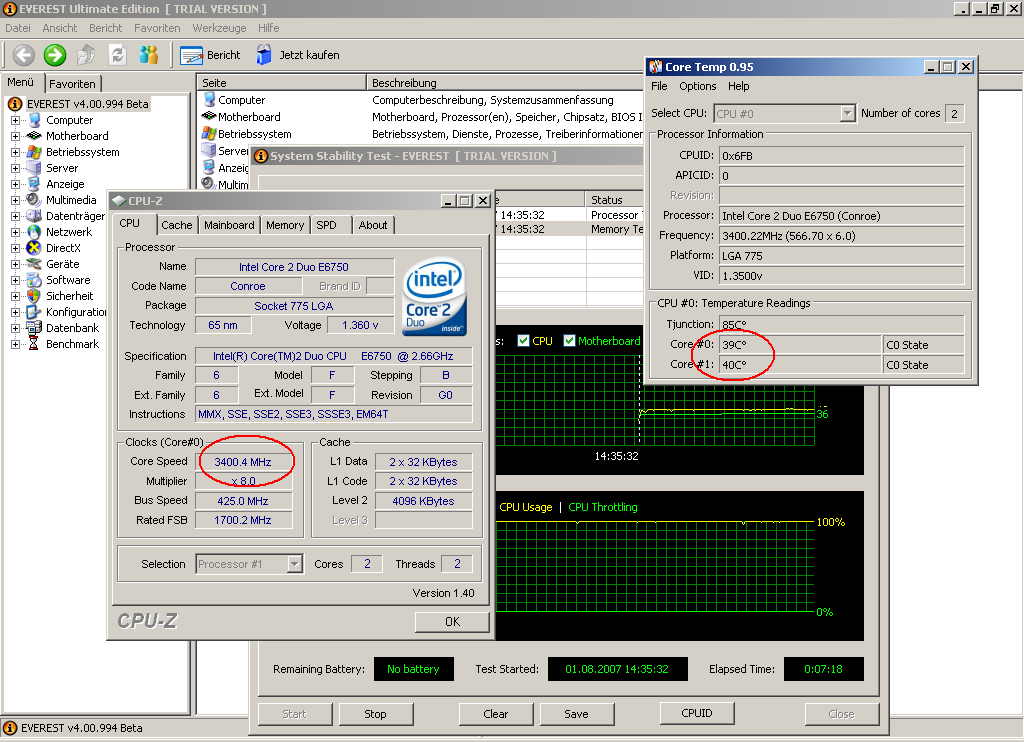Click the Beschreibung column header
This screenshot has width=1024, height=742.
505,82
